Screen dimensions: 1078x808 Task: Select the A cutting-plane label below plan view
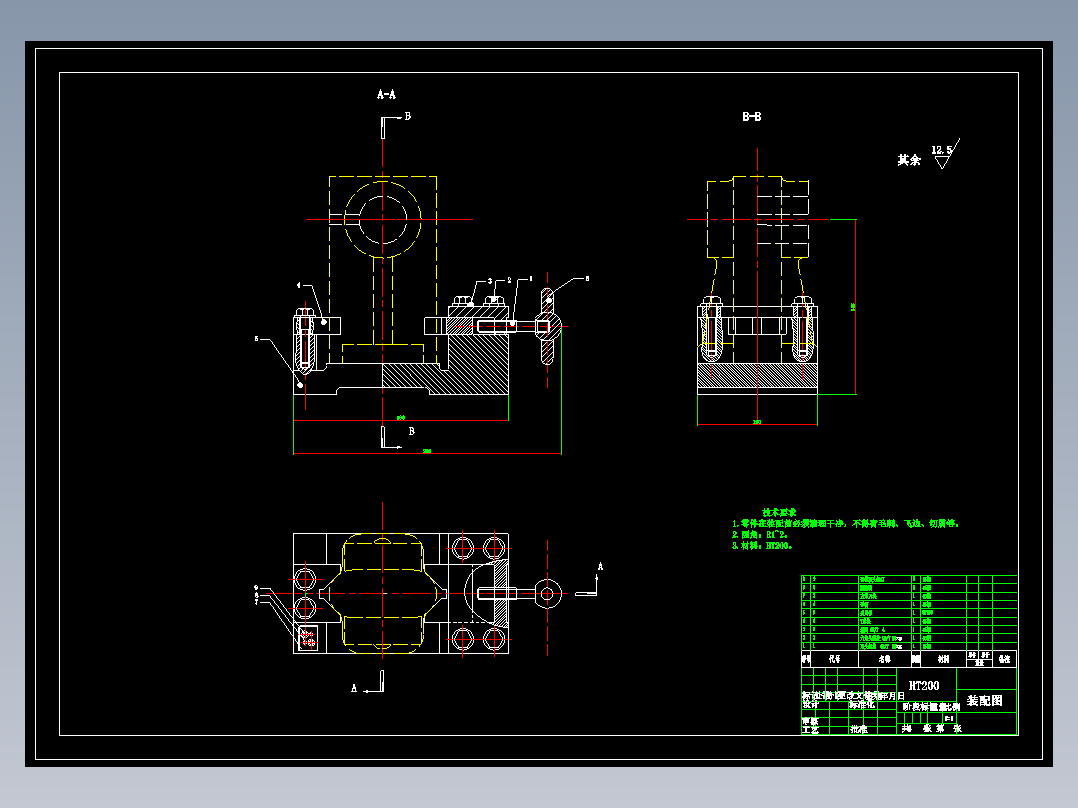click(354, 688)
